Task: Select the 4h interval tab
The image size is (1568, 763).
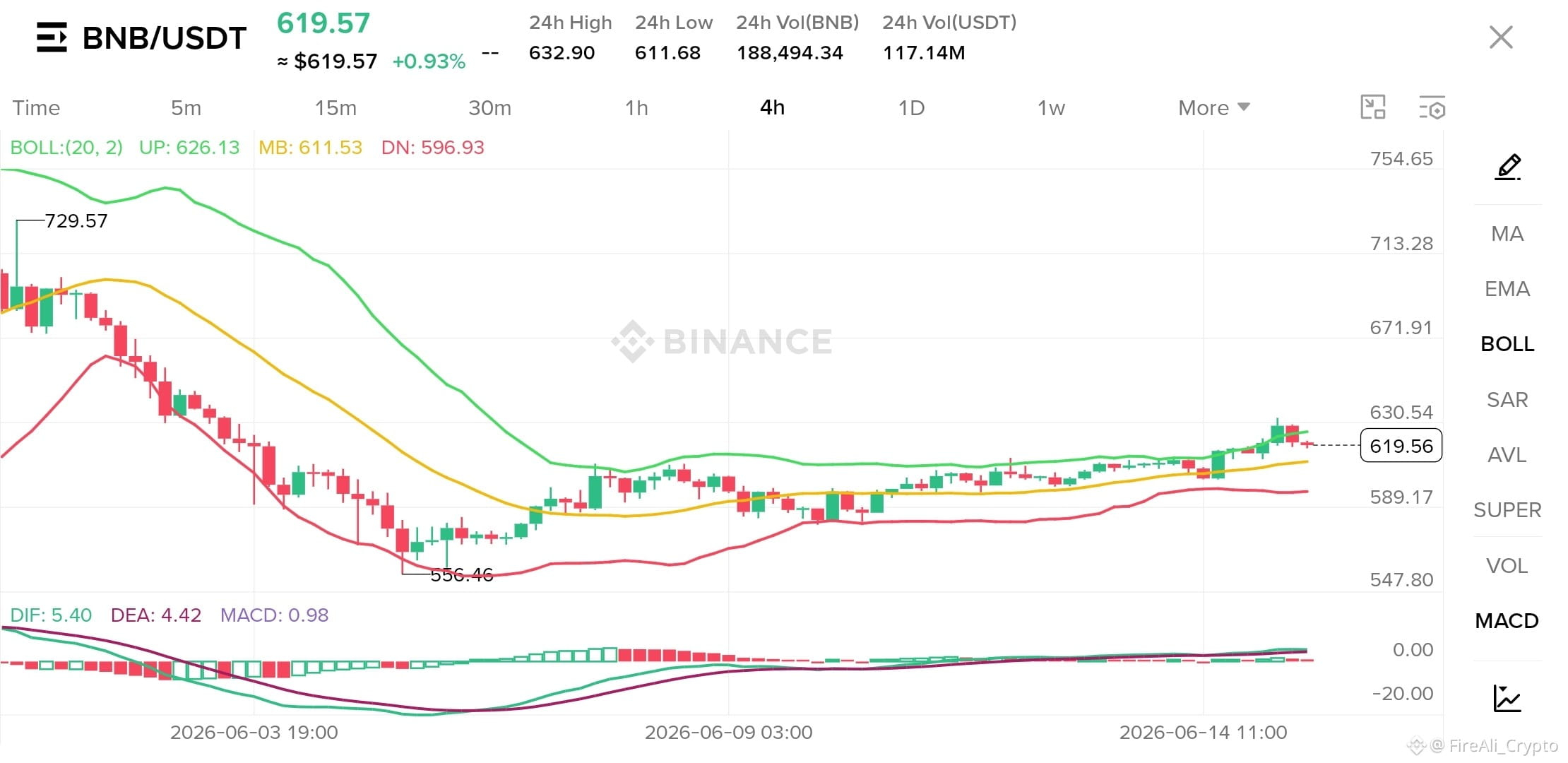Action: tap(772, 107)
